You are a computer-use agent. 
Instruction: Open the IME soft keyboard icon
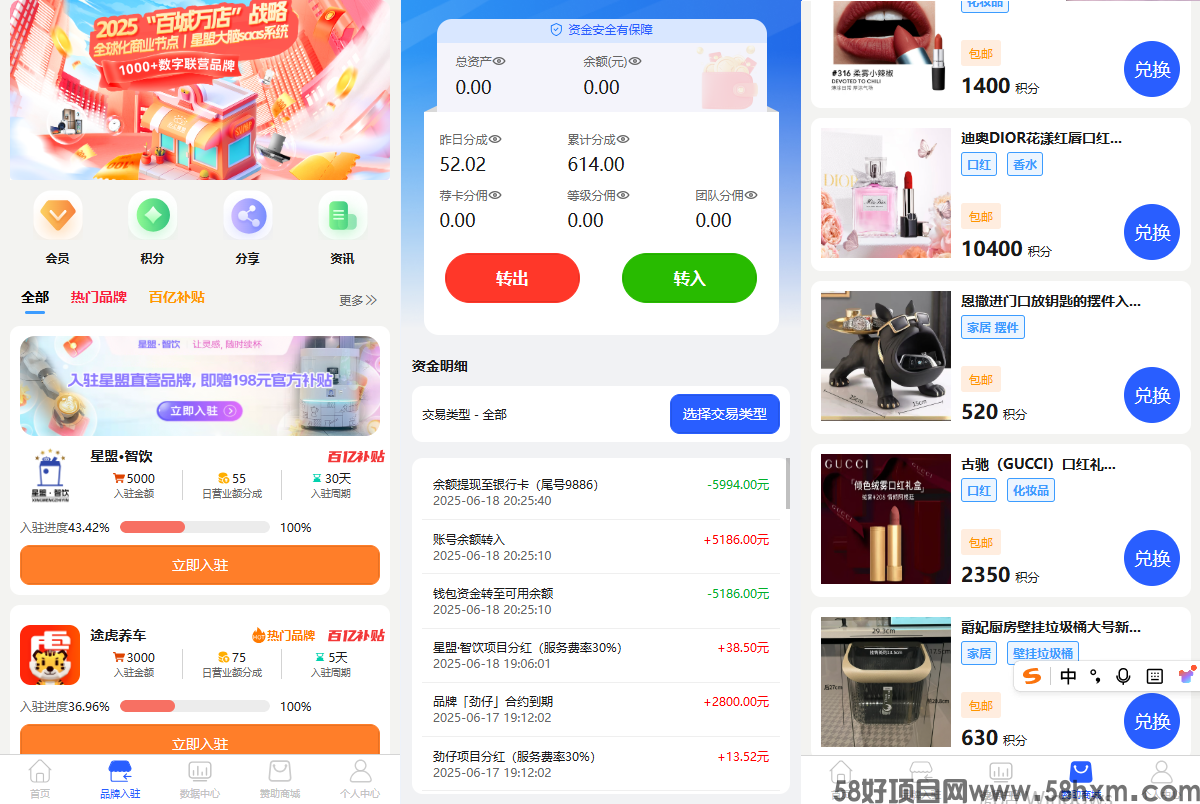(1154, 676)
